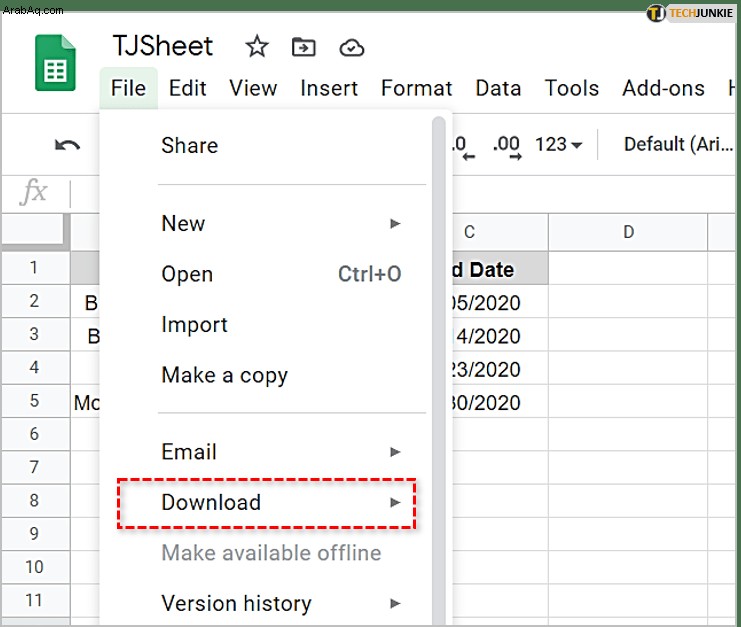
Task: Open the Default (Arial) font dropdown
Action: point(678,144)
